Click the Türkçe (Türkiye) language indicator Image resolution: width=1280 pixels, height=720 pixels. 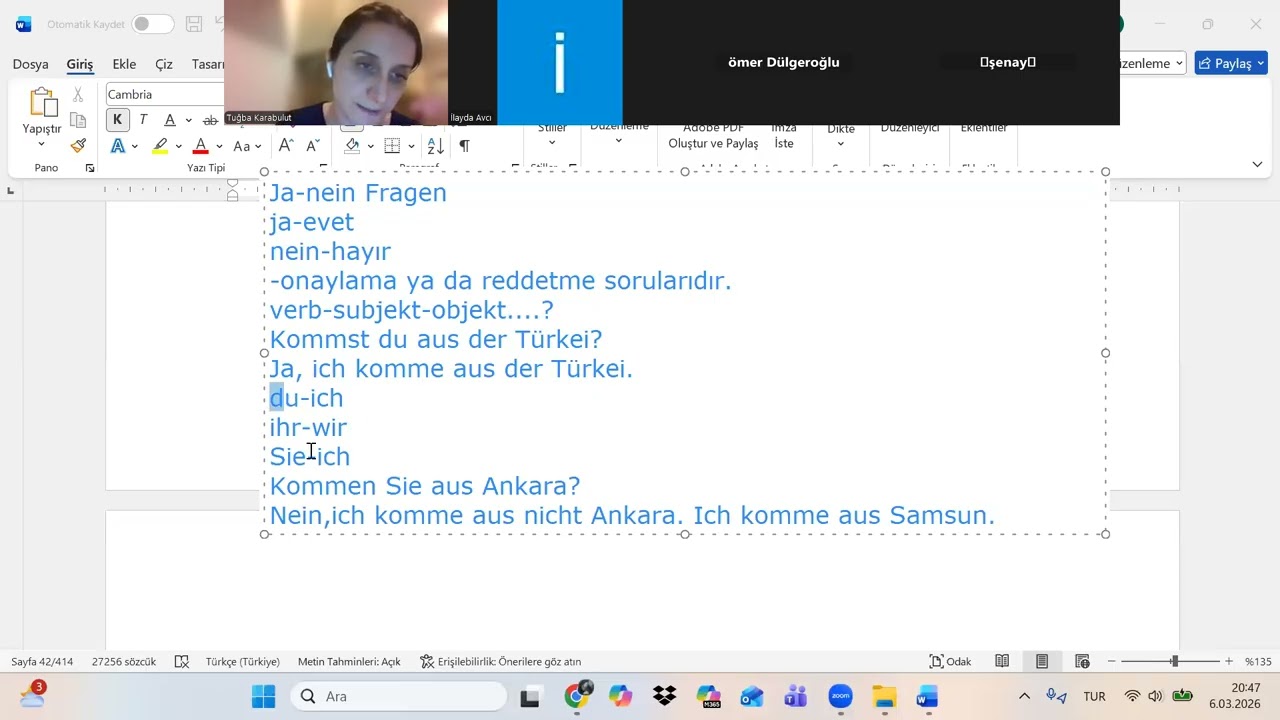coord(242,661)
